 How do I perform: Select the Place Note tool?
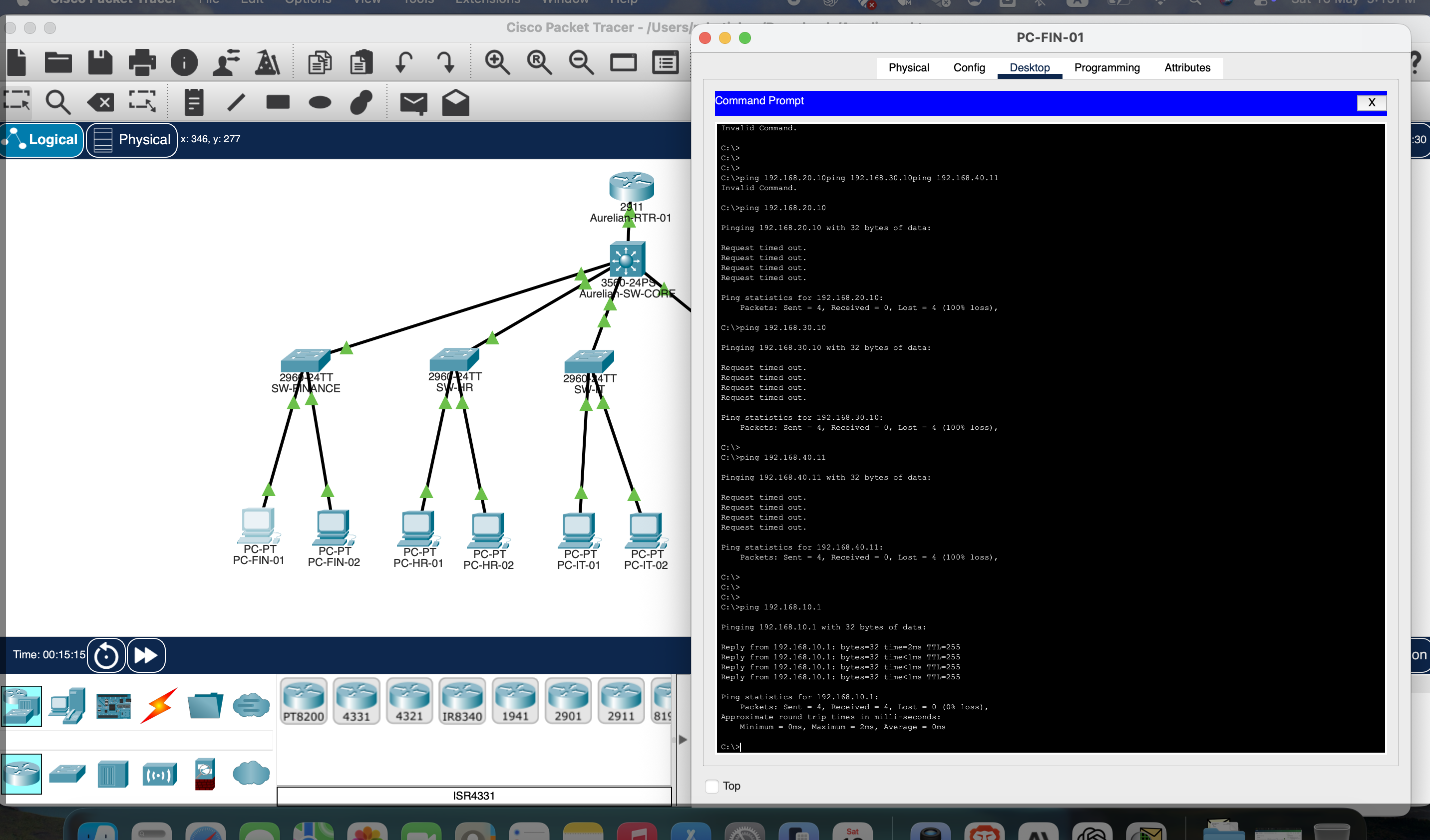tap(194, 102)
